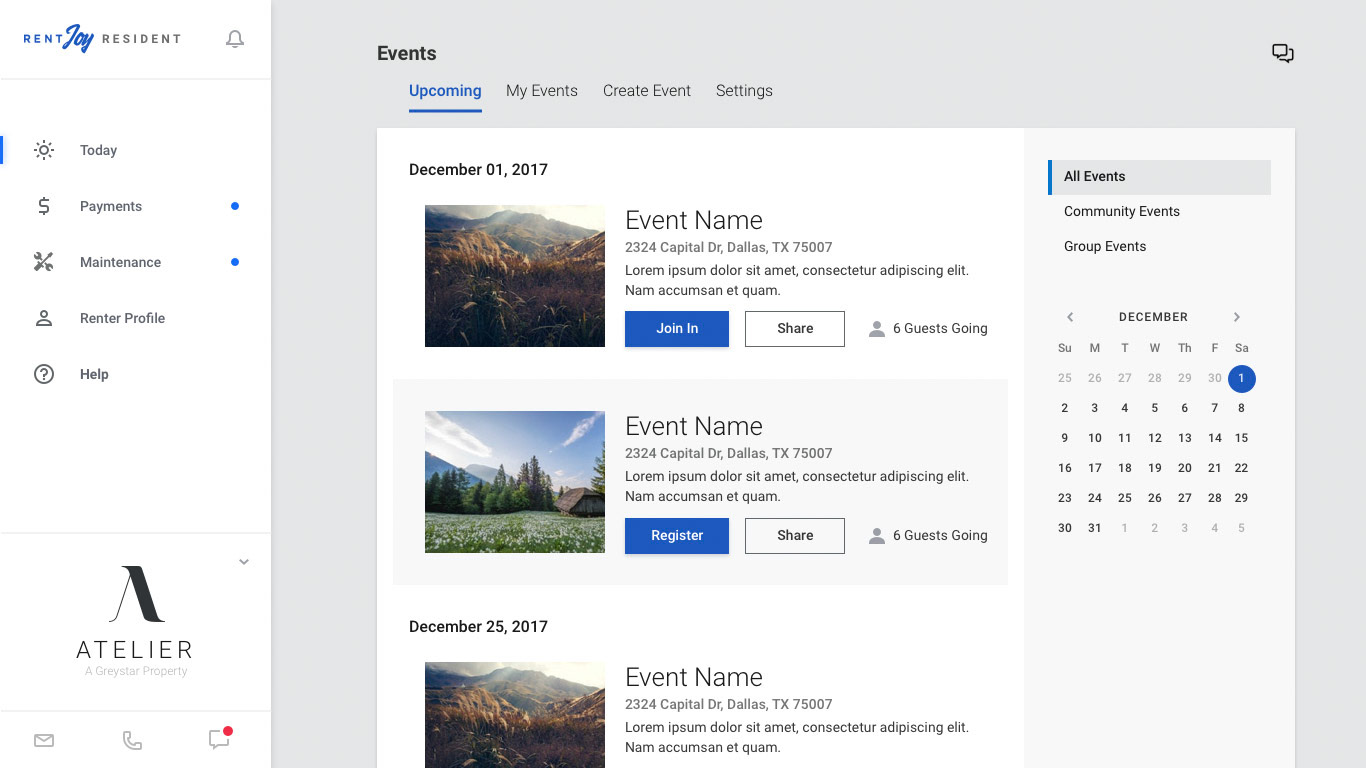Viewport: 1366px width, 768px height.
Task: Click the Payments blue notification dot
Action: click(x=235, y=206)
